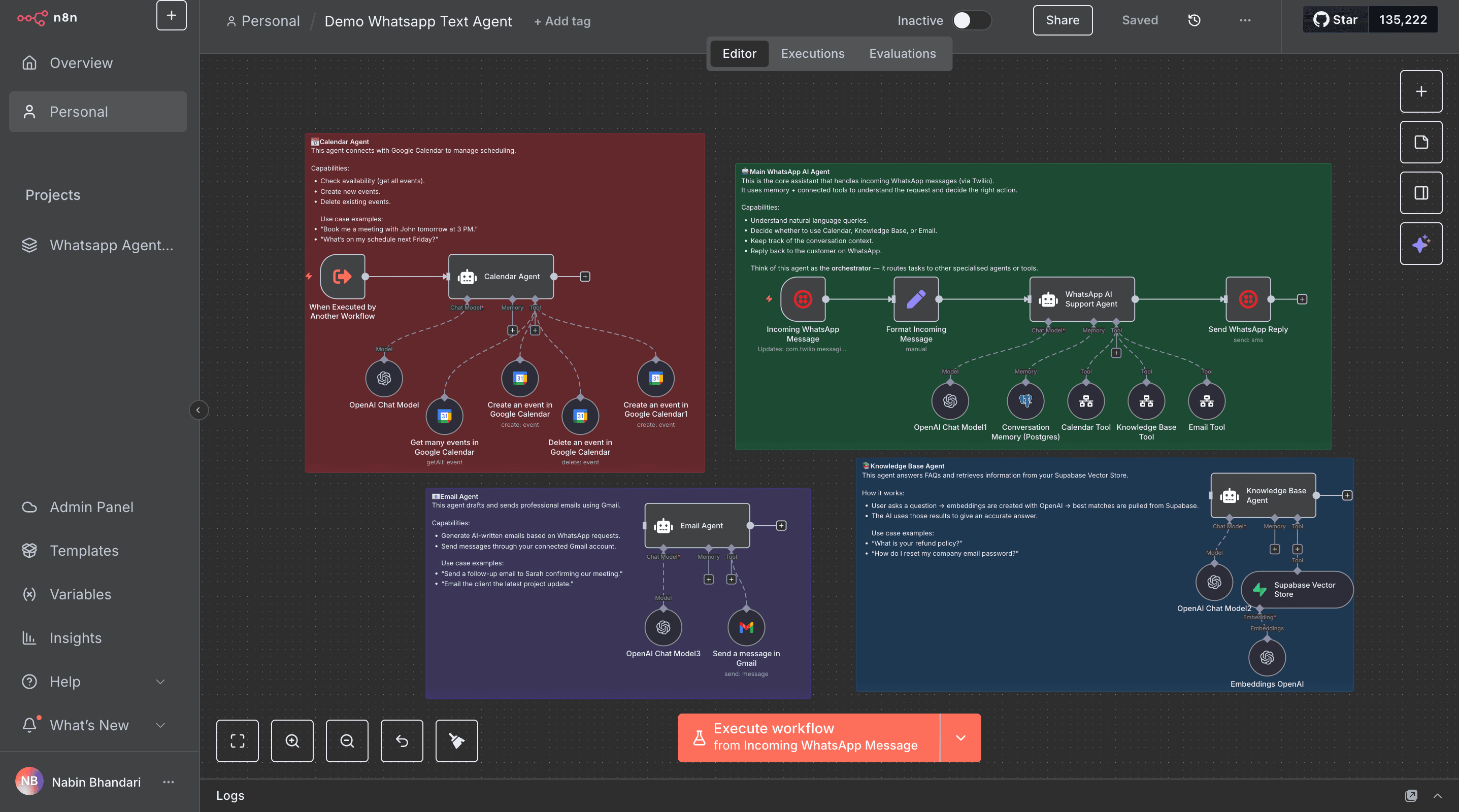Expand the Help menu
This screenshot has height=812, width=1459.
click(97, 681)
